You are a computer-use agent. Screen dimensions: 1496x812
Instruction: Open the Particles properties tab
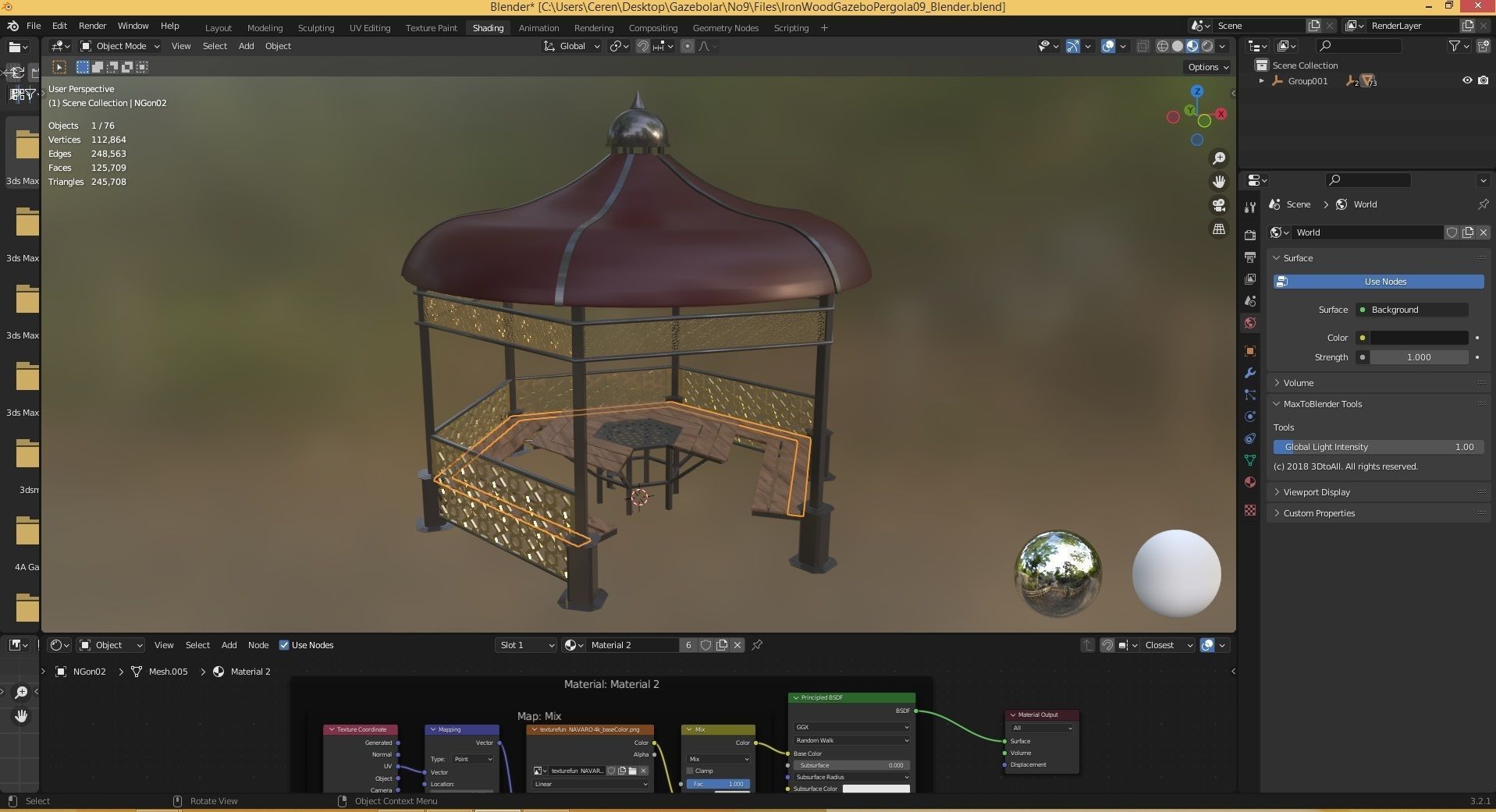pyautogui.click(x=1250, y=395)
